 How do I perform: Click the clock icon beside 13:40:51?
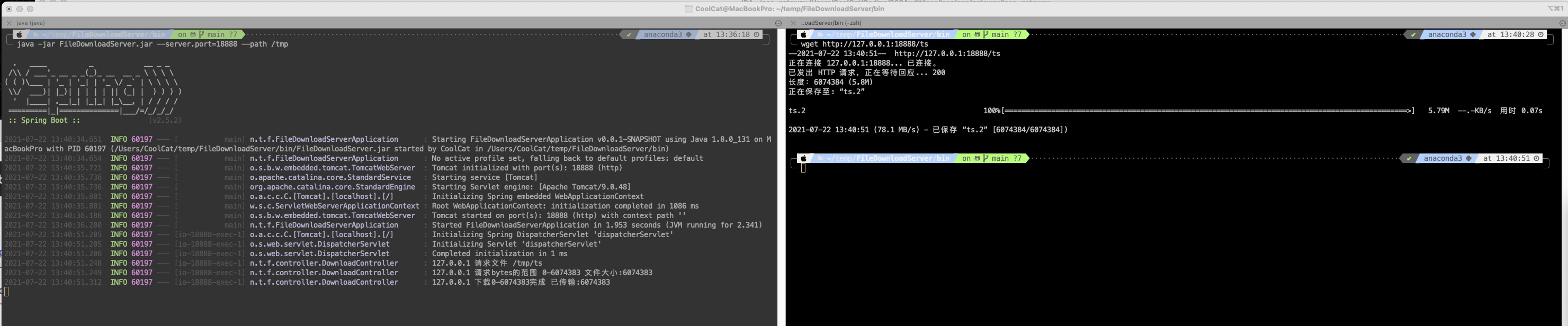(1536, 158)
